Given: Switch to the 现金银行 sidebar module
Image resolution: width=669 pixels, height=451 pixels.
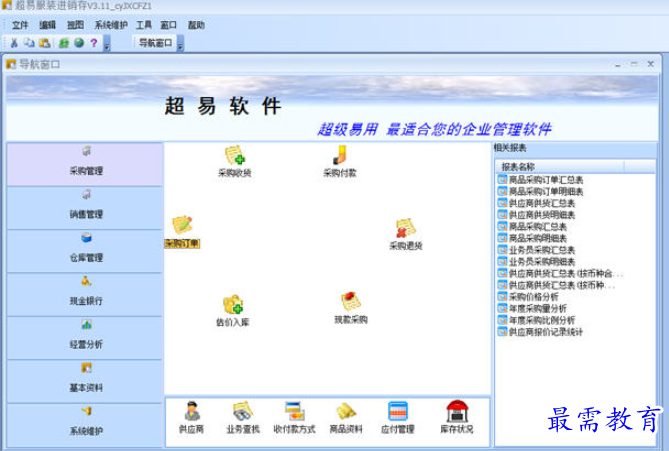Looking at the screenshot, I should [x=85, y=295].
